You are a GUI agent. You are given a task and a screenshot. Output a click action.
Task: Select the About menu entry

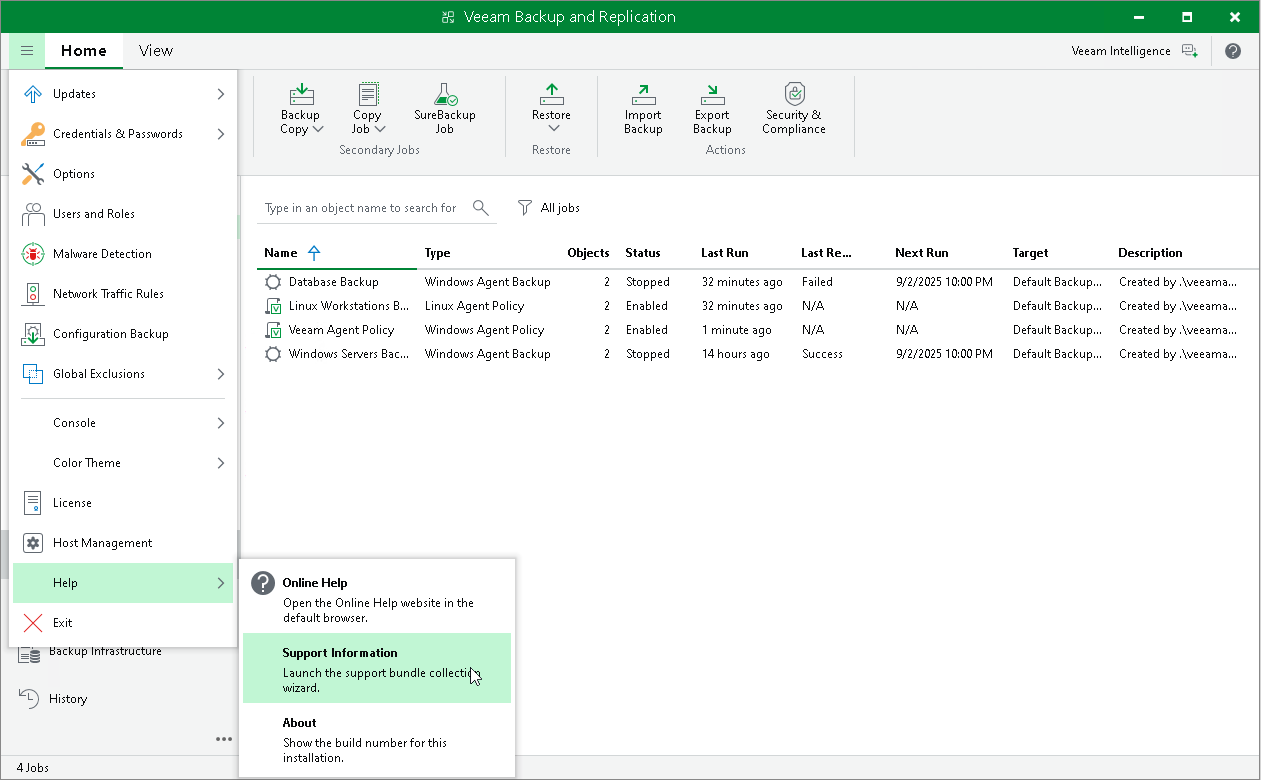click(x=377, y=738)
